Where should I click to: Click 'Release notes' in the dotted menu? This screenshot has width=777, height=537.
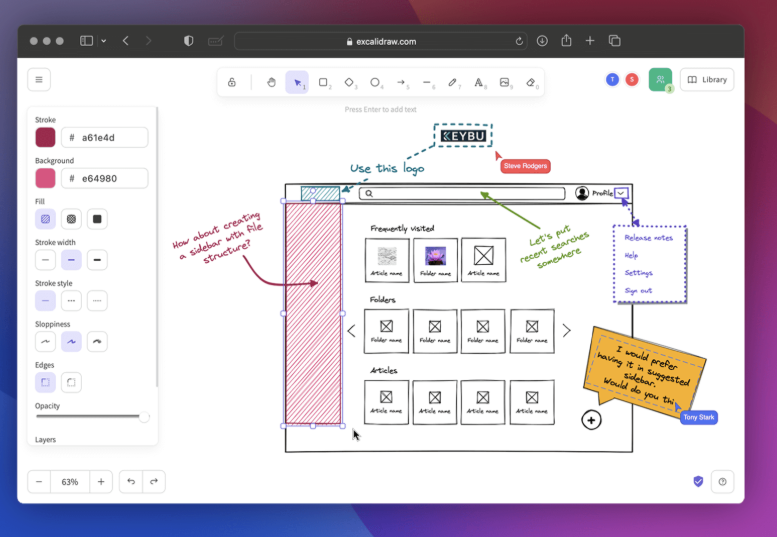coord(648,238)
